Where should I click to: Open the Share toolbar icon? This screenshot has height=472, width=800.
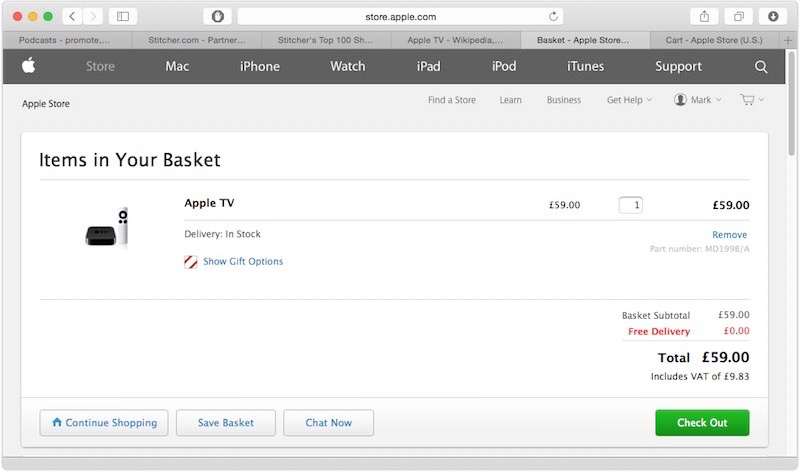[x=704, y=16]
